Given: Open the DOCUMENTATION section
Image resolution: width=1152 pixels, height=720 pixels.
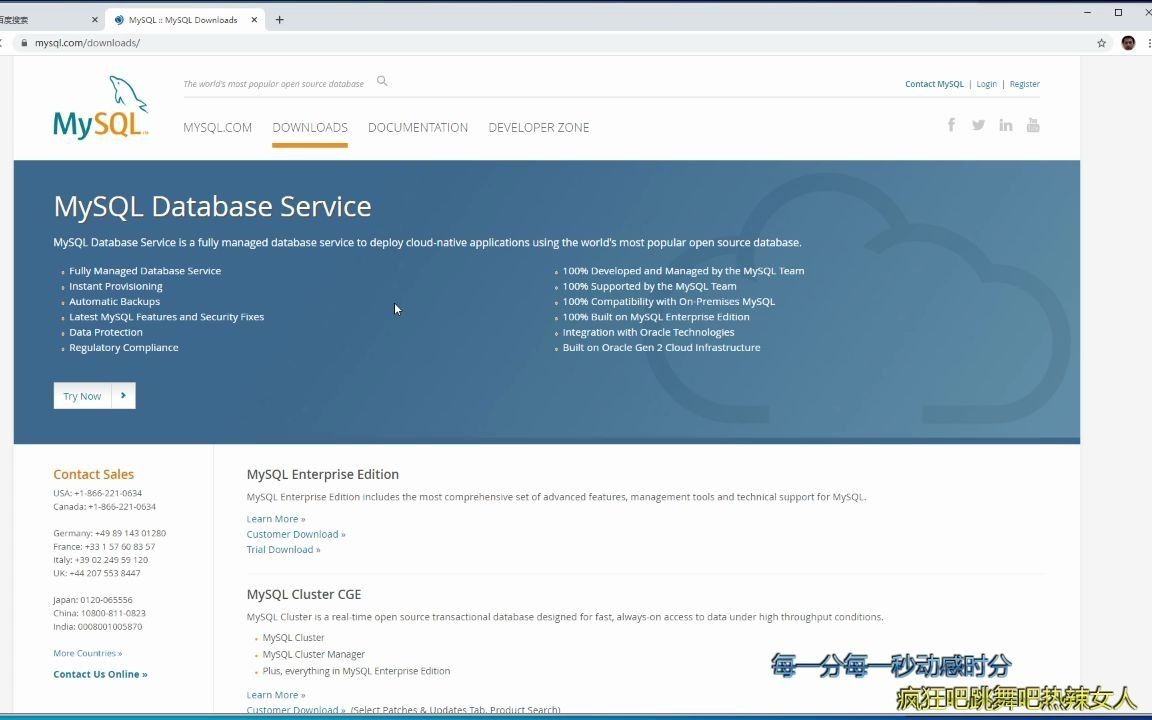Looking at the screenshot, I should tap(418, 127).
